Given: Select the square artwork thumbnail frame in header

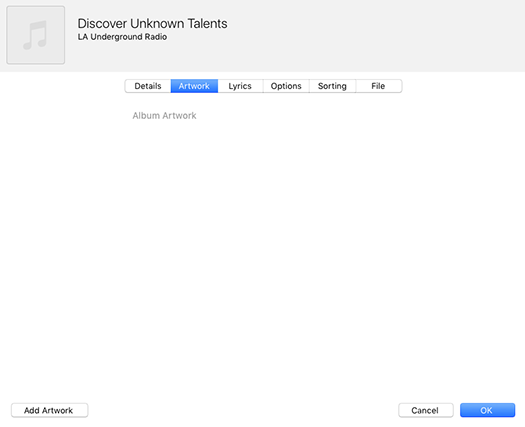Looking at the screenshot, I should click(35, 35).
